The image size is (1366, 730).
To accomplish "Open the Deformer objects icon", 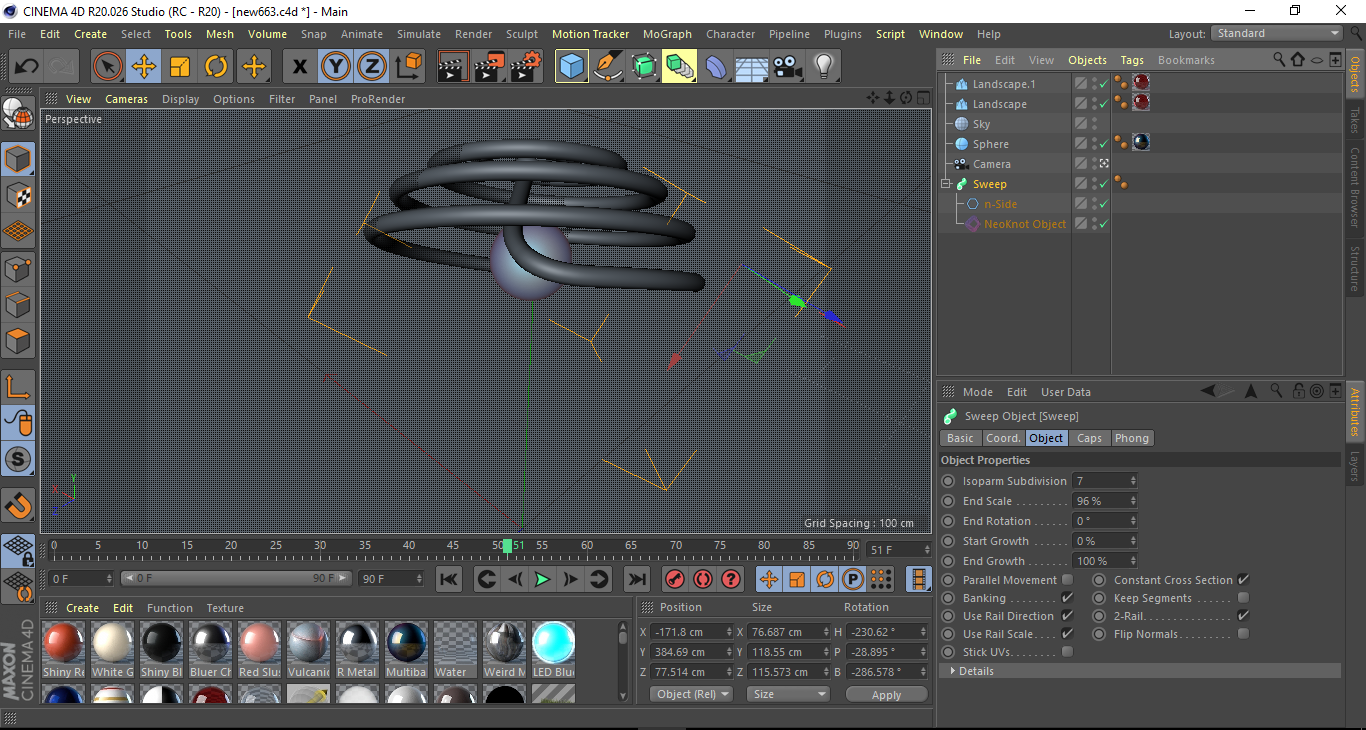I will pyautogui.click(x=716, y=67).
